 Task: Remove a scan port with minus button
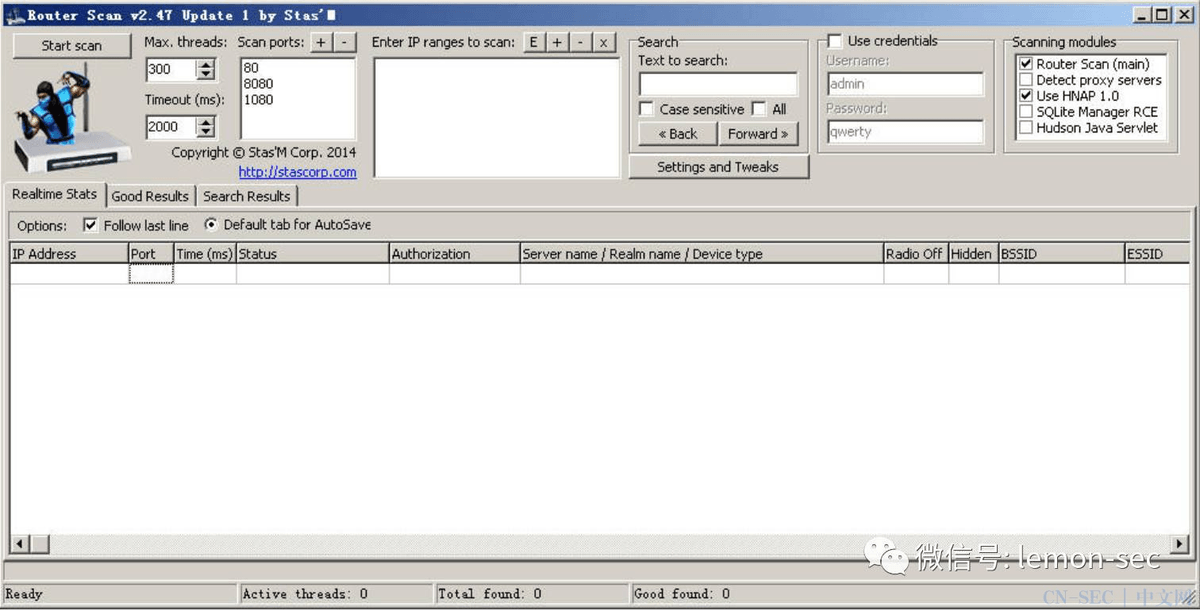[x=344, y=42]
